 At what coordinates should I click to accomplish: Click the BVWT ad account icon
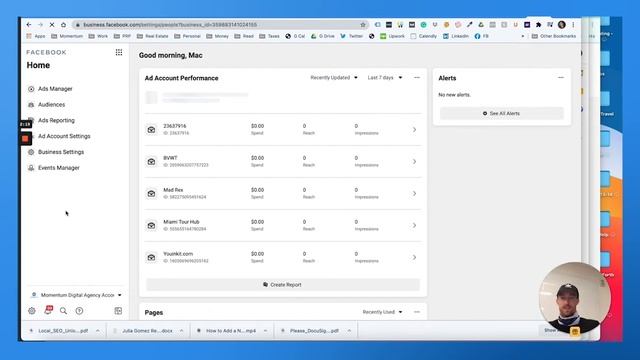tap(151, 162)
